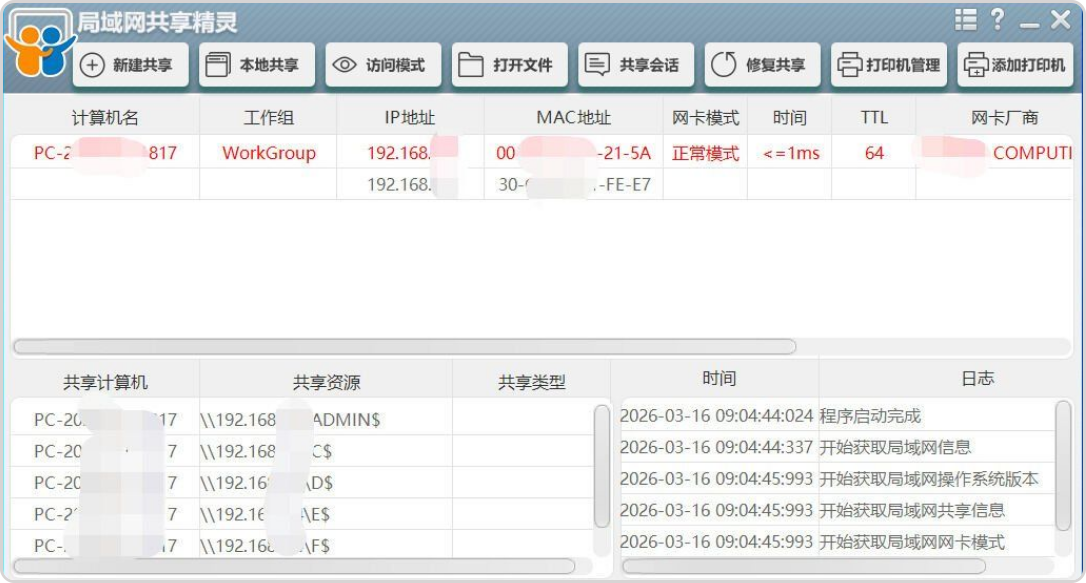Screen dimensions: 1086x583
Task: Click the New Share (新建共享) toolbar button
Action: pos(130,65)
